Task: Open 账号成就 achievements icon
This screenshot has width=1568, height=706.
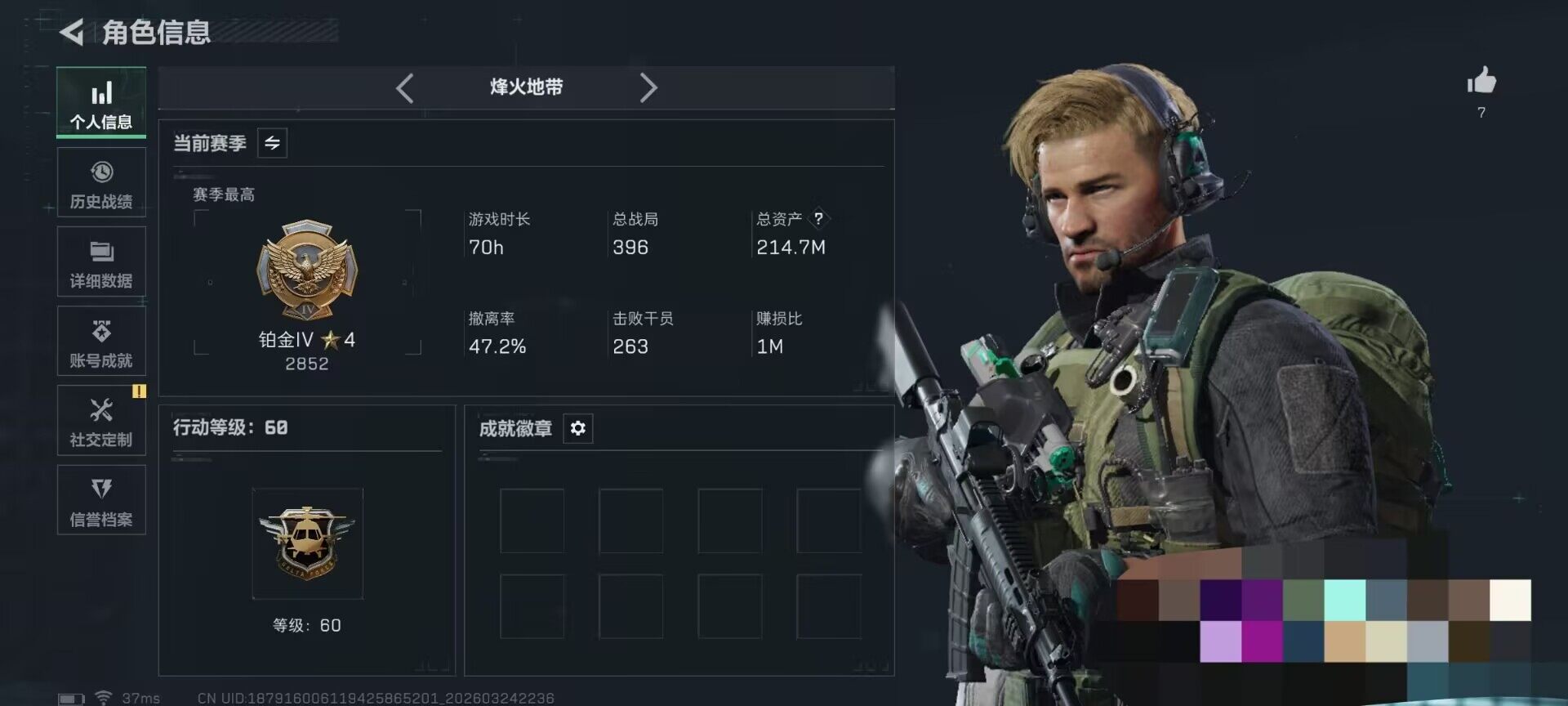Action: point(101,331)
